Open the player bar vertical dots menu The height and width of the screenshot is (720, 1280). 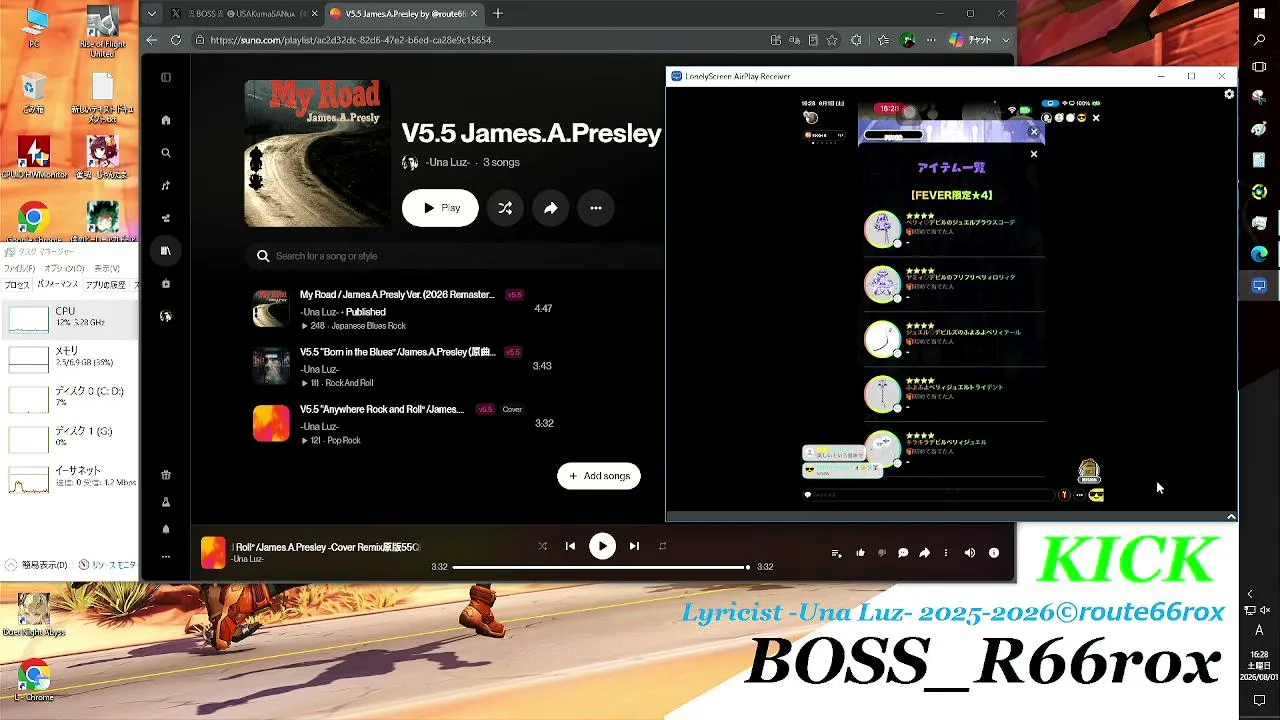point(946,553)
